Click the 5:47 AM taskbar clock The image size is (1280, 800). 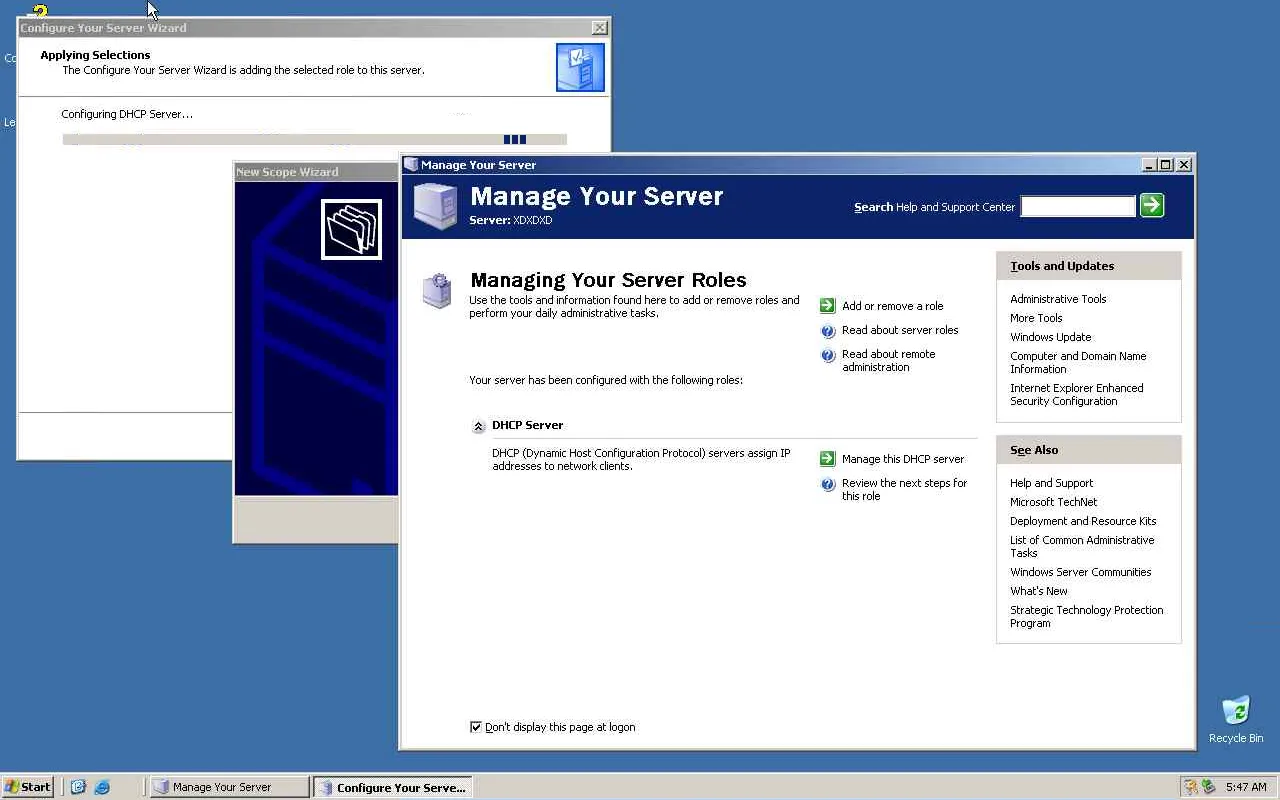tap(1246, 787)
